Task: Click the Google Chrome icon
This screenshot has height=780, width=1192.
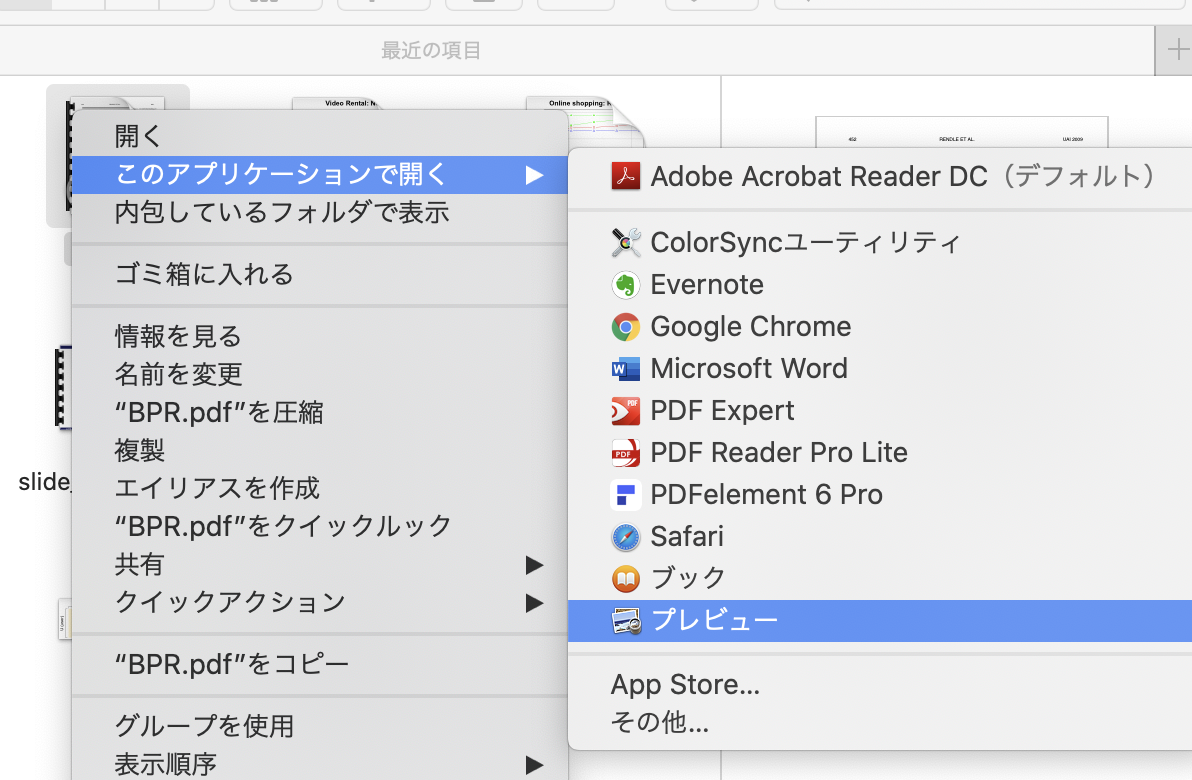Action: coord(626,327)
